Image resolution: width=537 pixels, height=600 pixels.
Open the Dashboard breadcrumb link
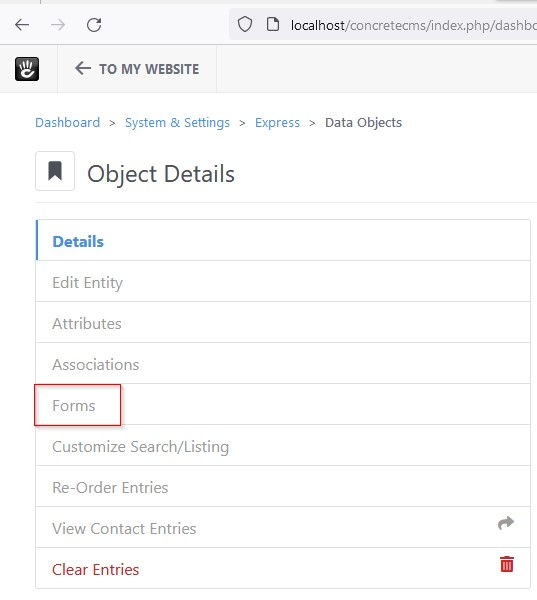click(68, 122)
